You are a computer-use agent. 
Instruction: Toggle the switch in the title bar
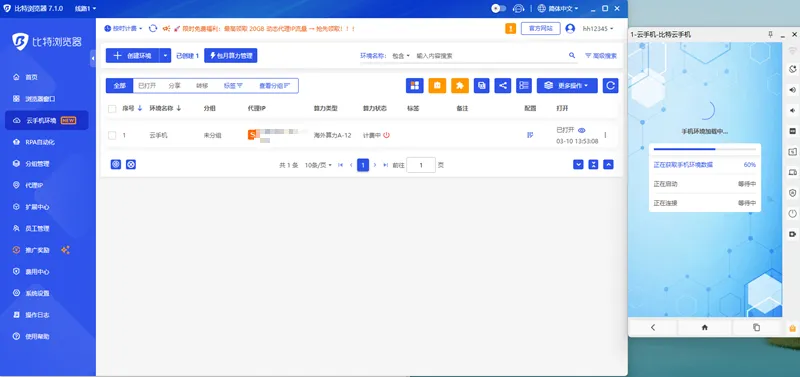498,9
